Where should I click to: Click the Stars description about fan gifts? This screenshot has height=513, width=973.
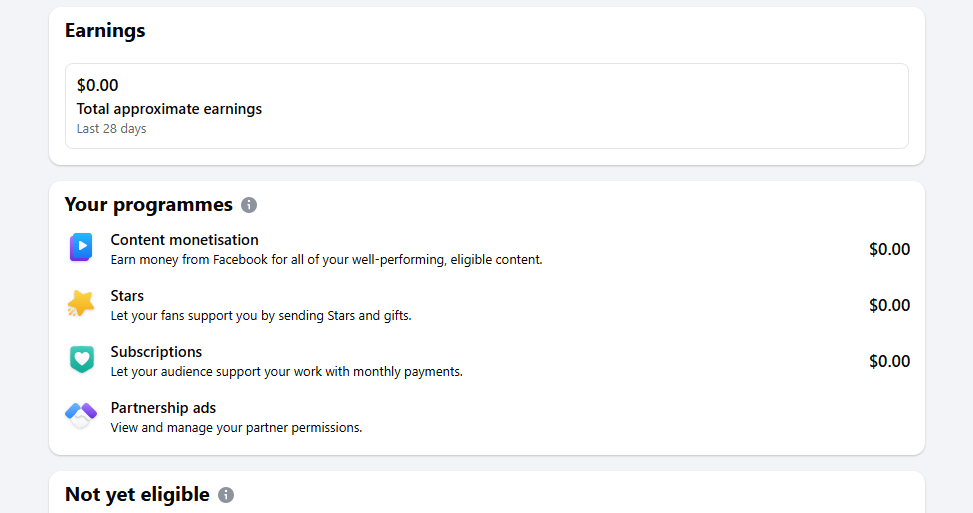(260, 315)
